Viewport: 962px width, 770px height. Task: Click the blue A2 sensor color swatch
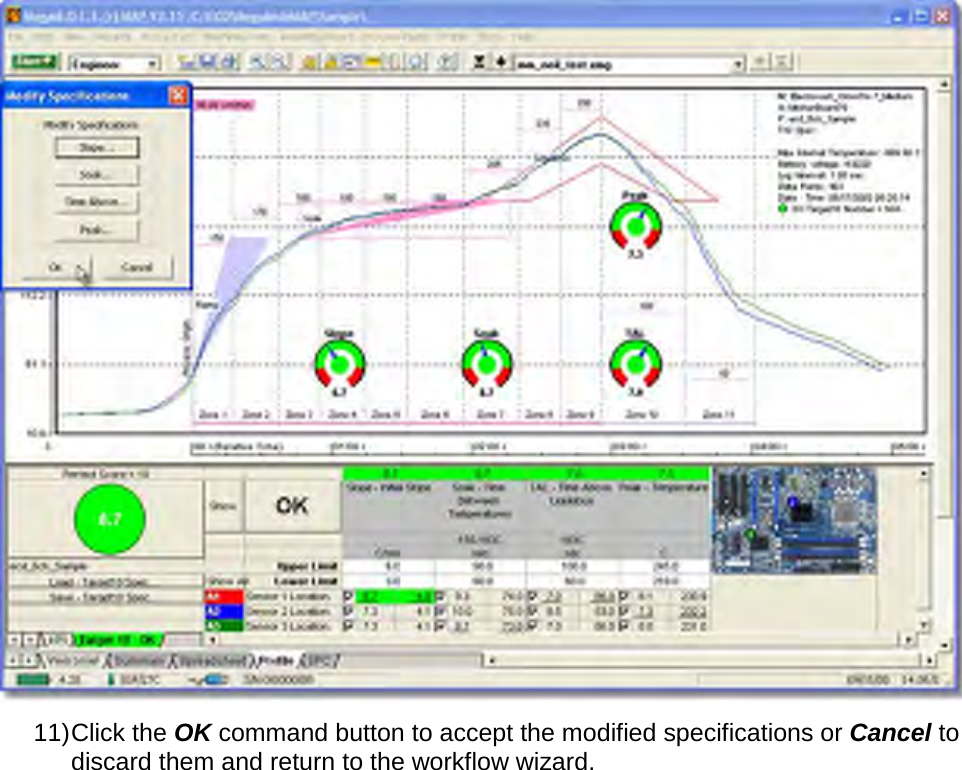[x=223, y=611]
